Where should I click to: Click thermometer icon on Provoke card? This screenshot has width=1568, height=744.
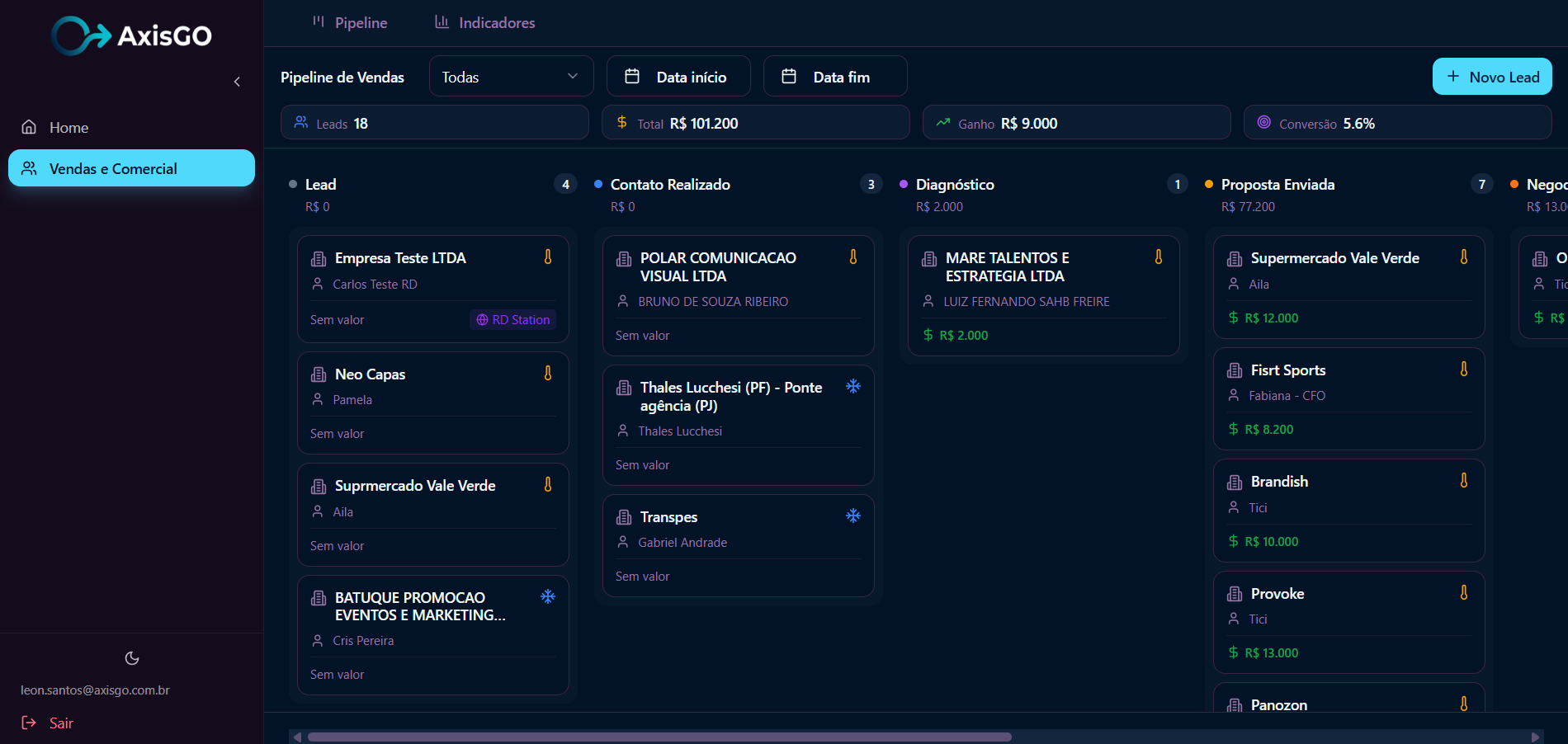coord(1464,593)
